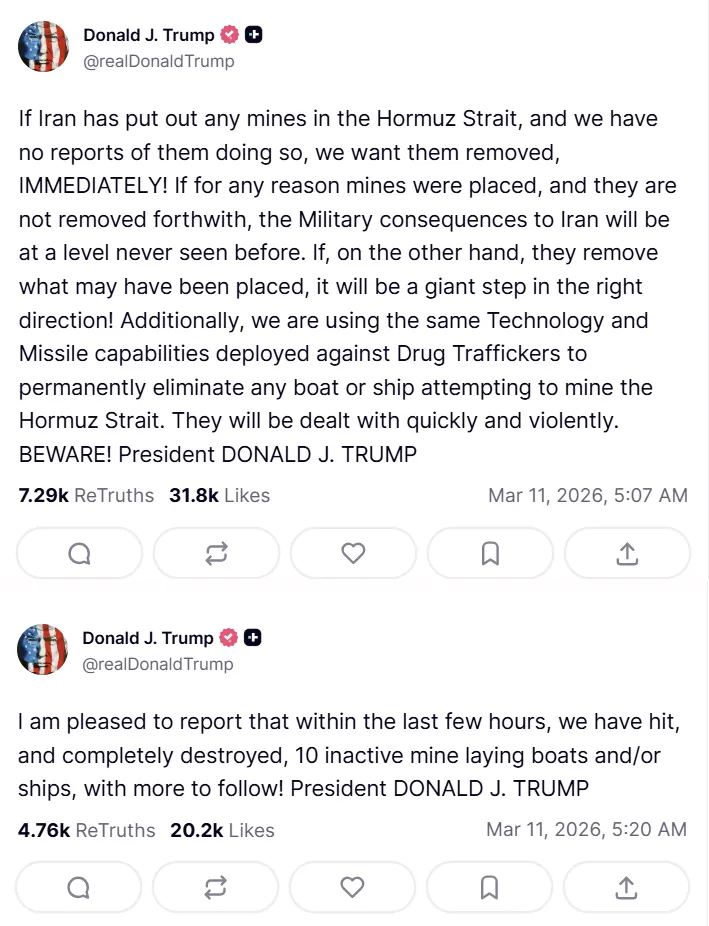Viewport: 709px width, 926px height.
Task: Reply to the Hormuz Strait mines post
Action: coord(80,553)
